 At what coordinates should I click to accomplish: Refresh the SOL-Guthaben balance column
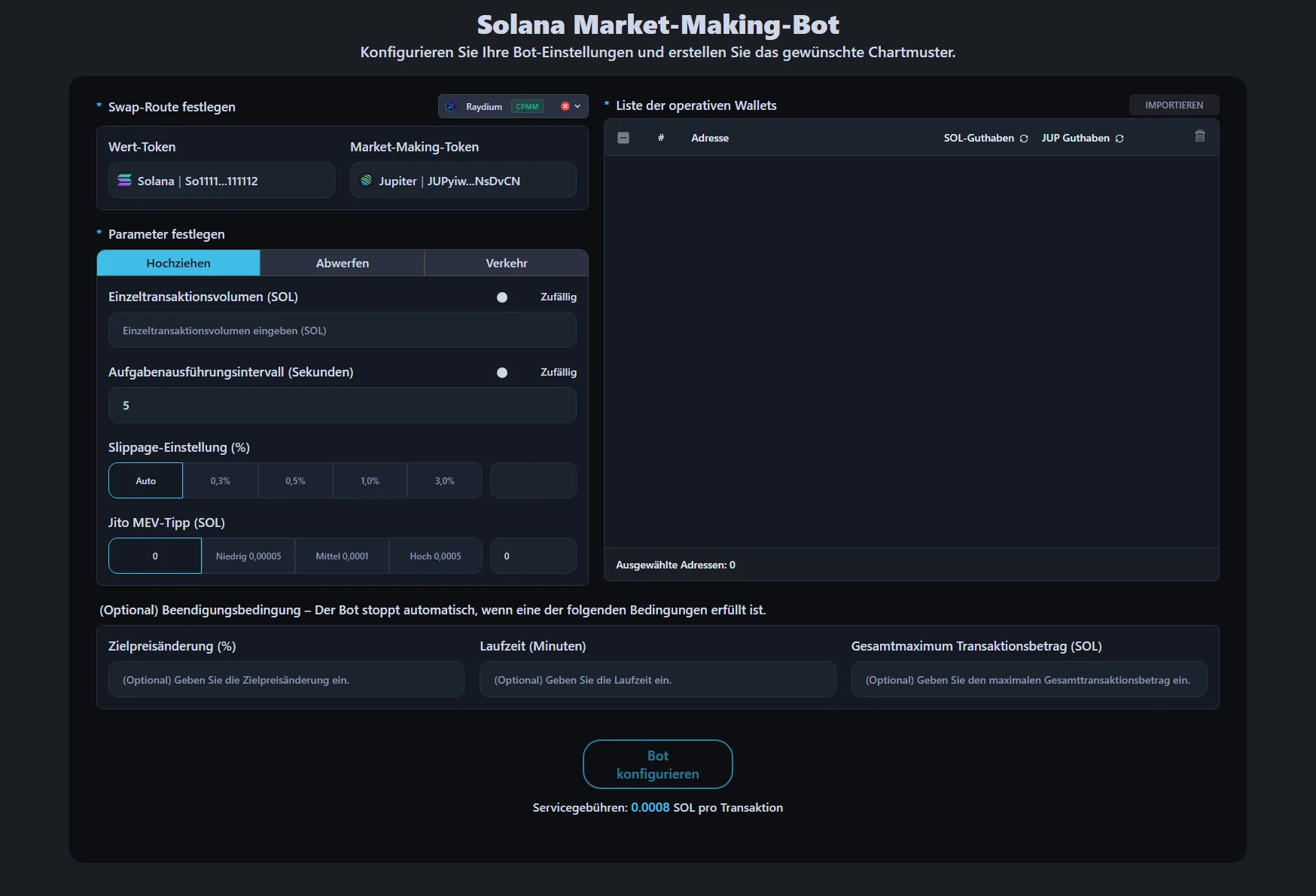click(1024, 139)
